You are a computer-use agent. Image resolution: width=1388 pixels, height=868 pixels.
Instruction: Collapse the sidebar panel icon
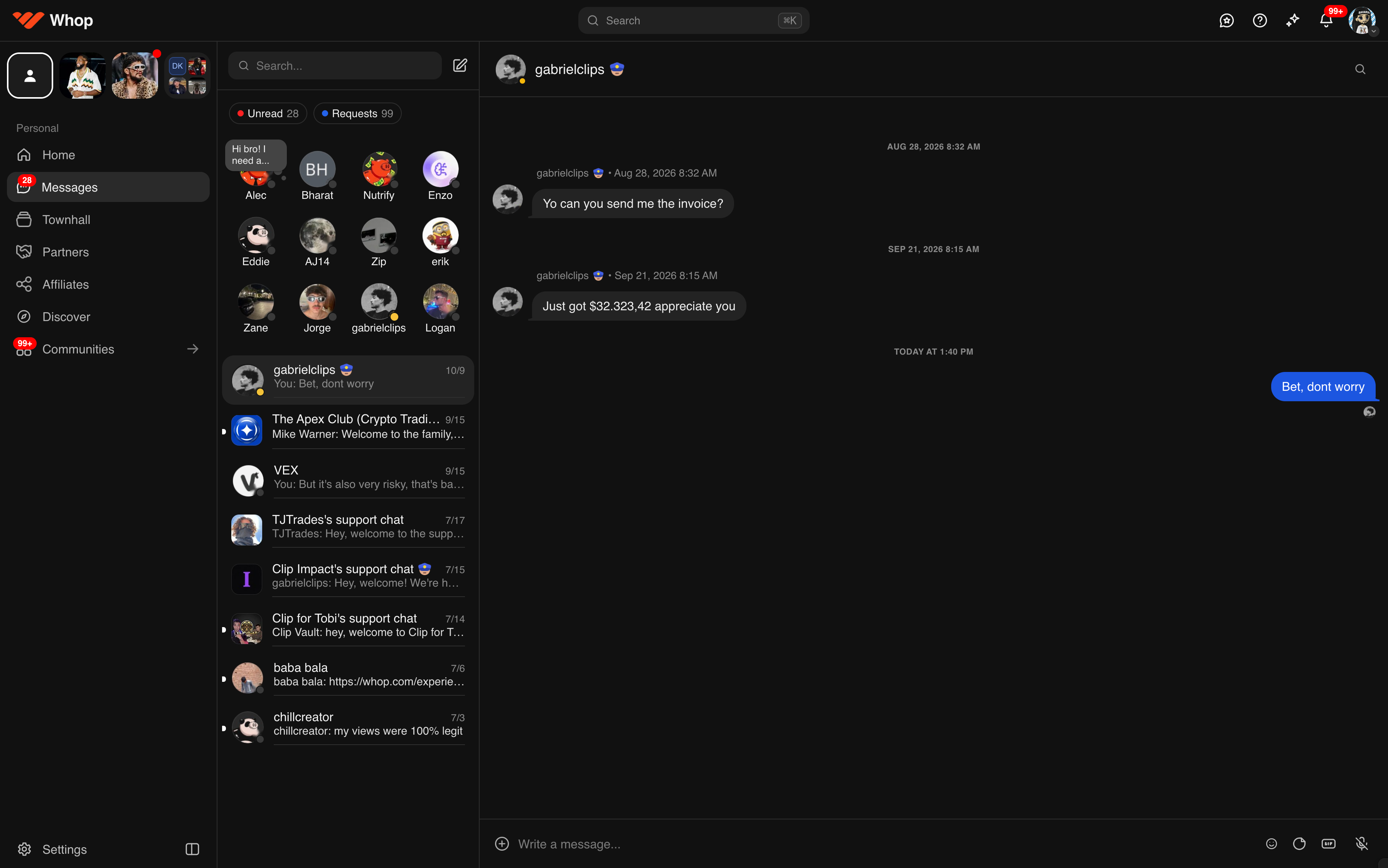tap(192, 849)
